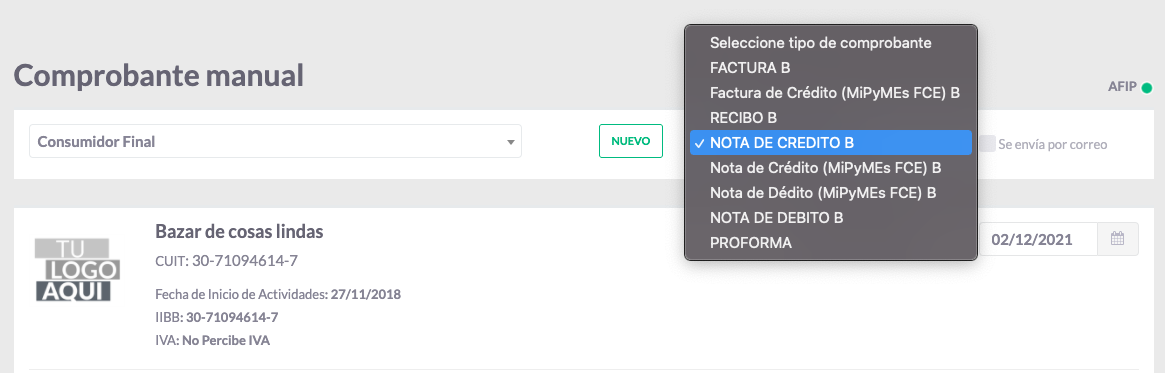Screen dimensions: 1165x373
Task: Click the Bazar de cosas lindas name
Action: (239, 231)
